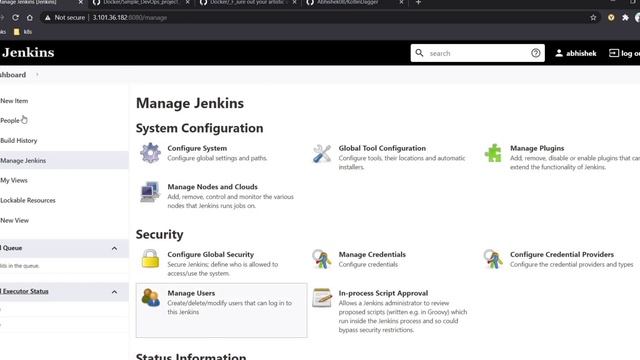Collapse the Build Queue panel

pos(114,248)
